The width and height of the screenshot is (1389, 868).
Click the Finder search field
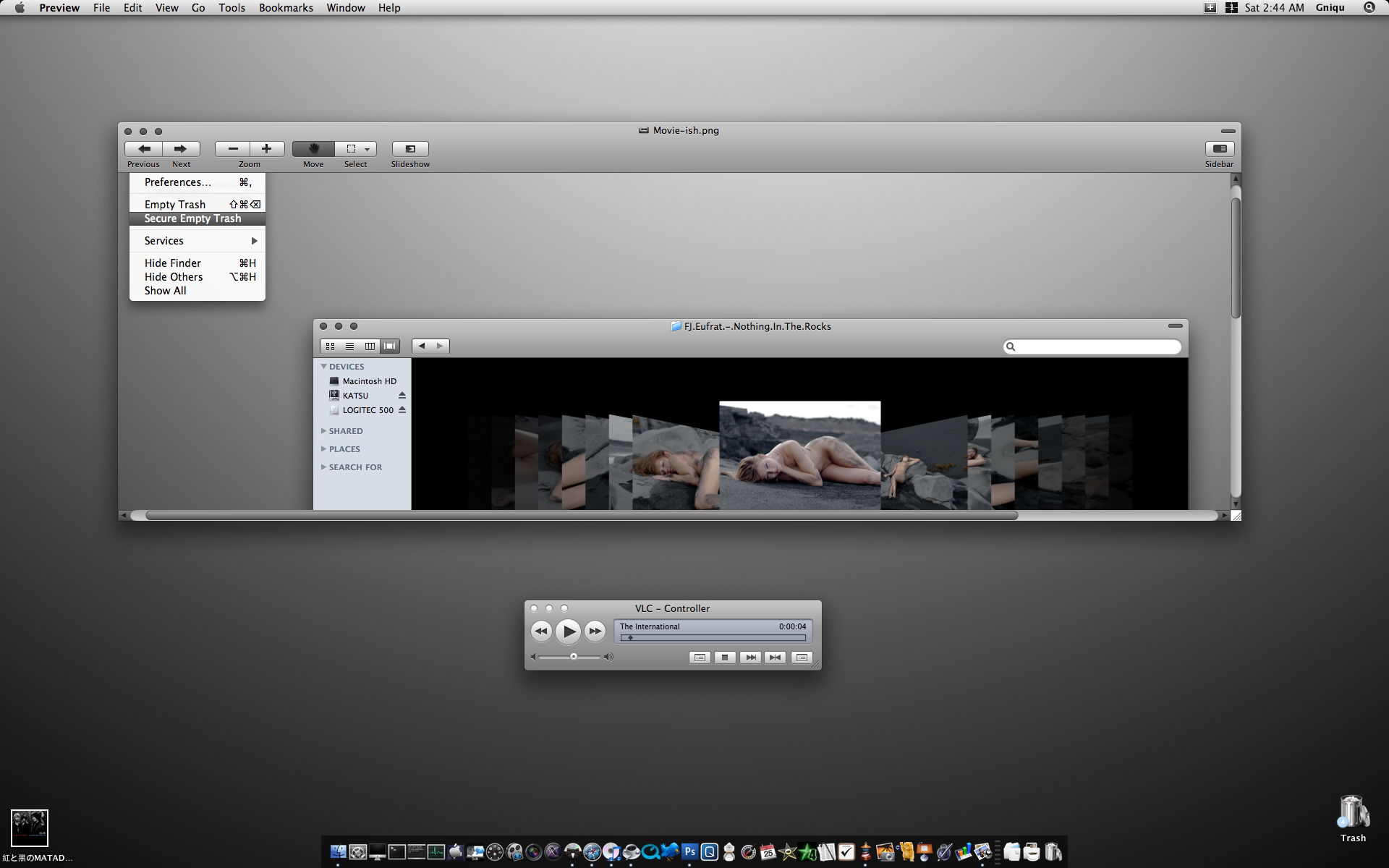[1092, 347]
